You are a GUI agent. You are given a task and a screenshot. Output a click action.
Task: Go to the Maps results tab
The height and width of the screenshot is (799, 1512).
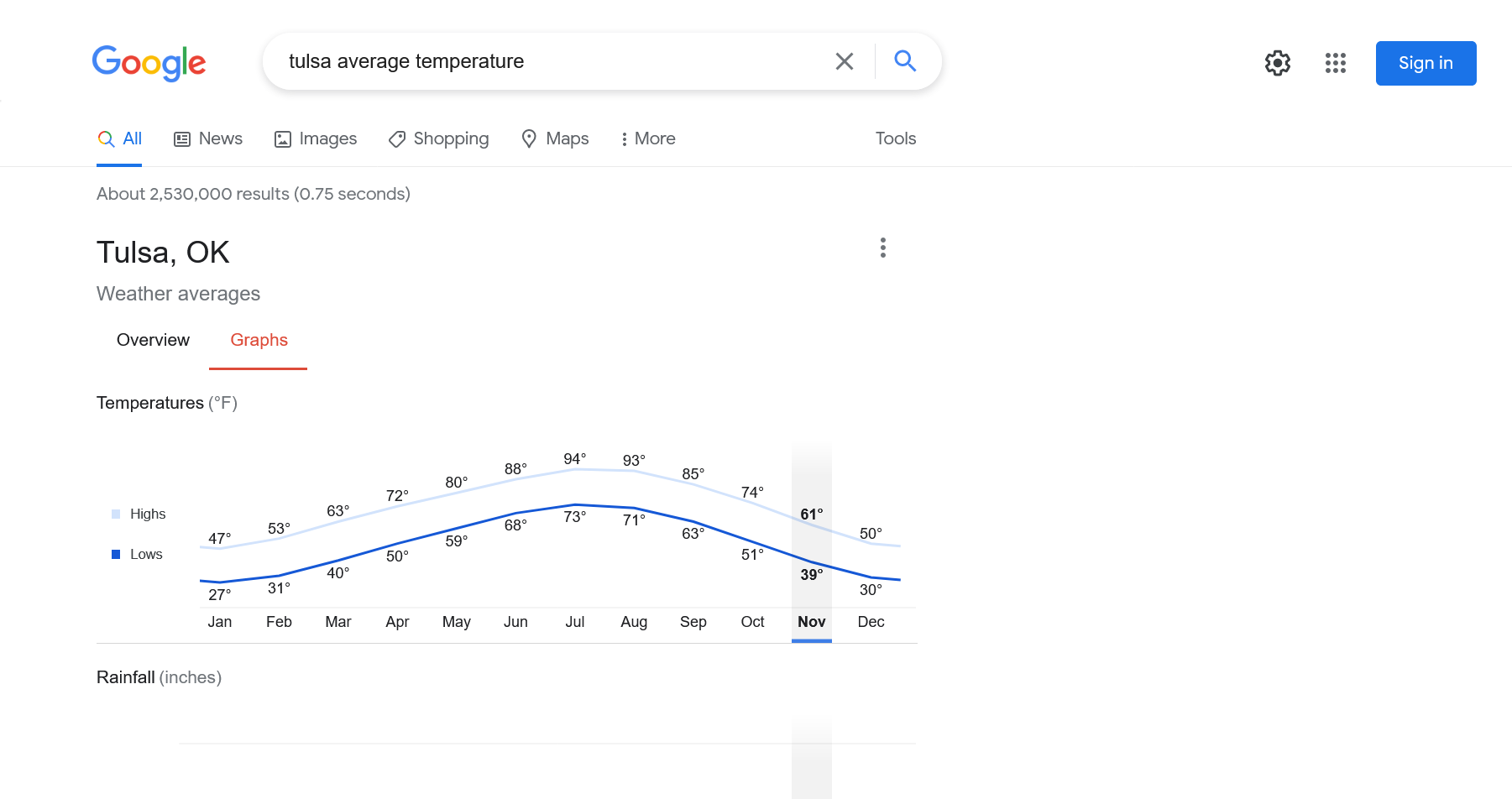[555, 138]
